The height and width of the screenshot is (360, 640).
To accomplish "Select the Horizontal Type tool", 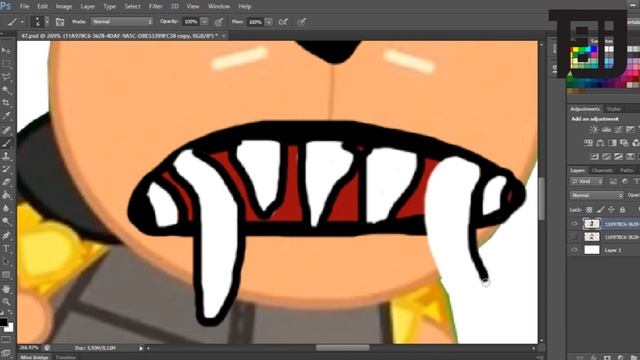I will tap(6, 249).
